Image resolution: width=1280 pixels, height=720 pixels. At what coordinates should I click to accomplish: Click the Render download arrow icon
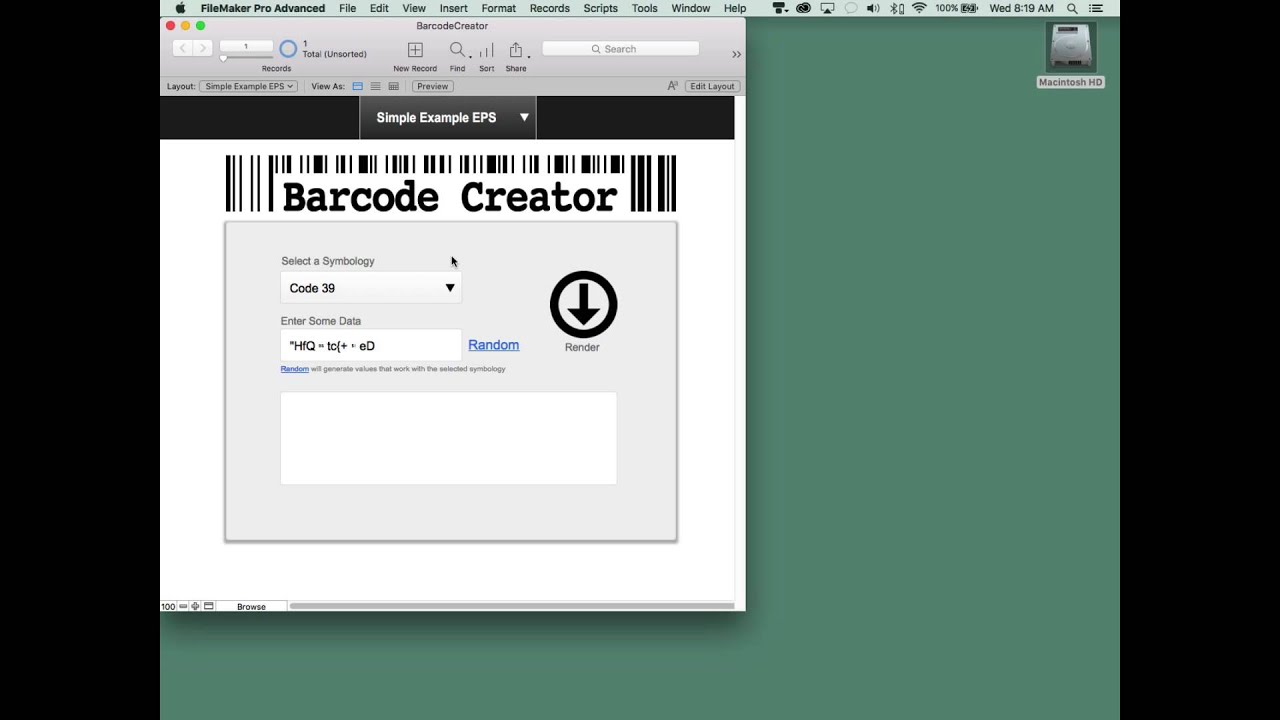(583, 304)
